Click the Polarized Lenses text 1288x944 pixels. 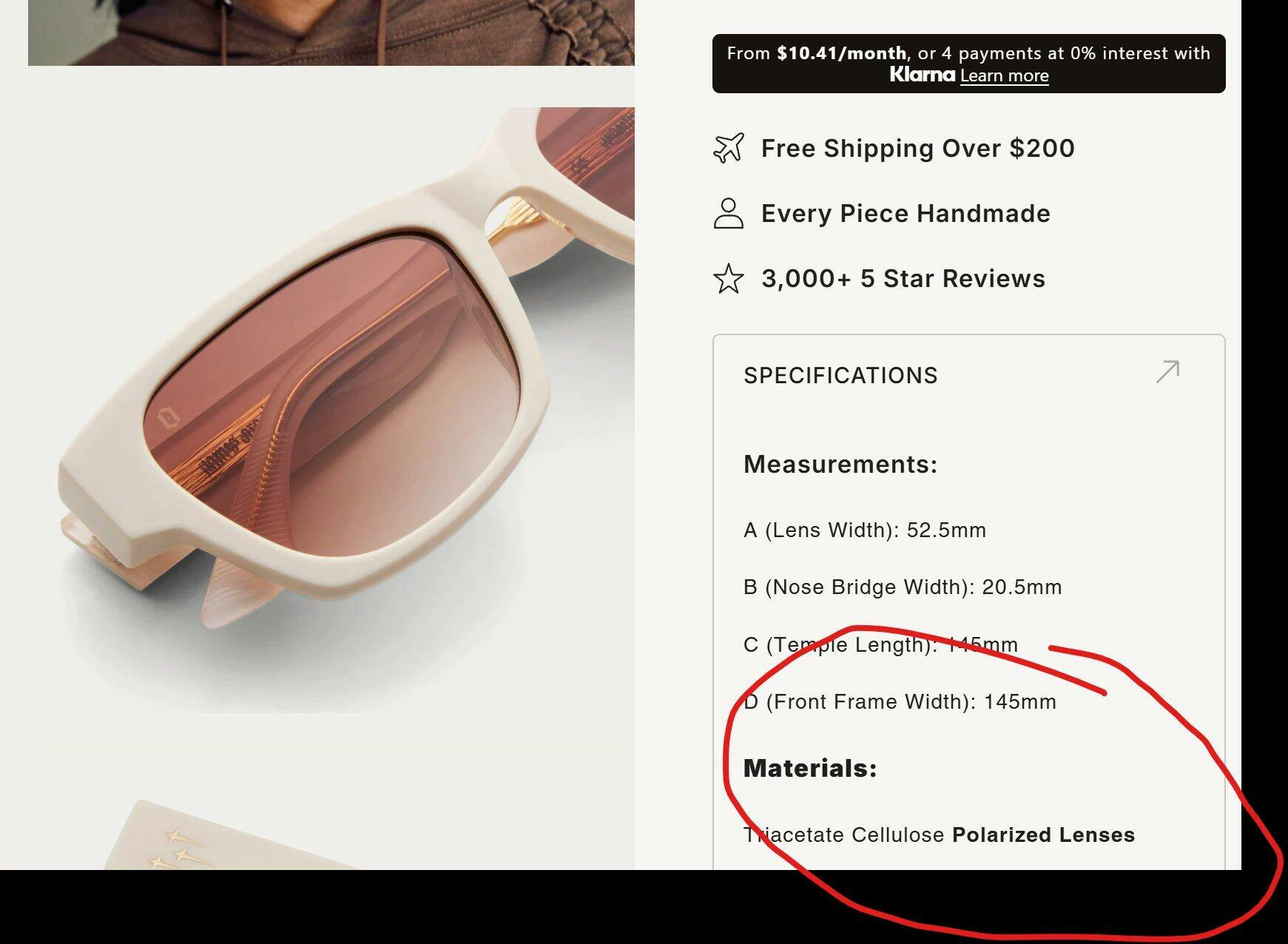1043,835
